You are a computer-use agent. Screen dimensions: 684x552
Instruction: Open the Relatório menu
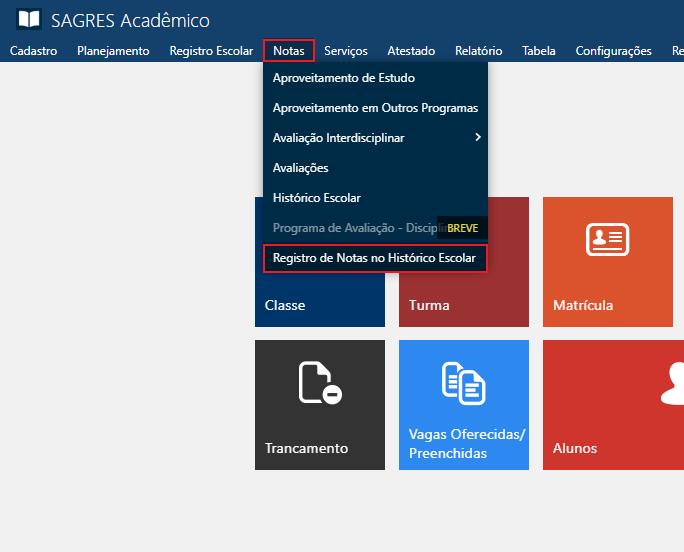[478, 51]
